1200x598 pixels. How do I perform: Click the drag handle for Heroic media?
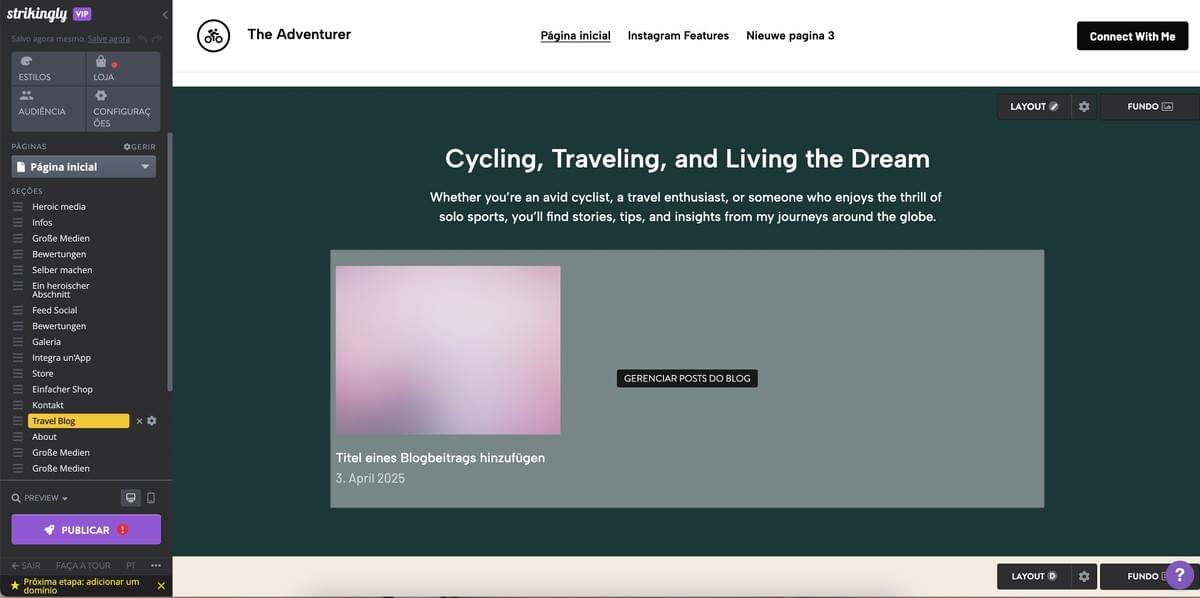click(18, 207)
